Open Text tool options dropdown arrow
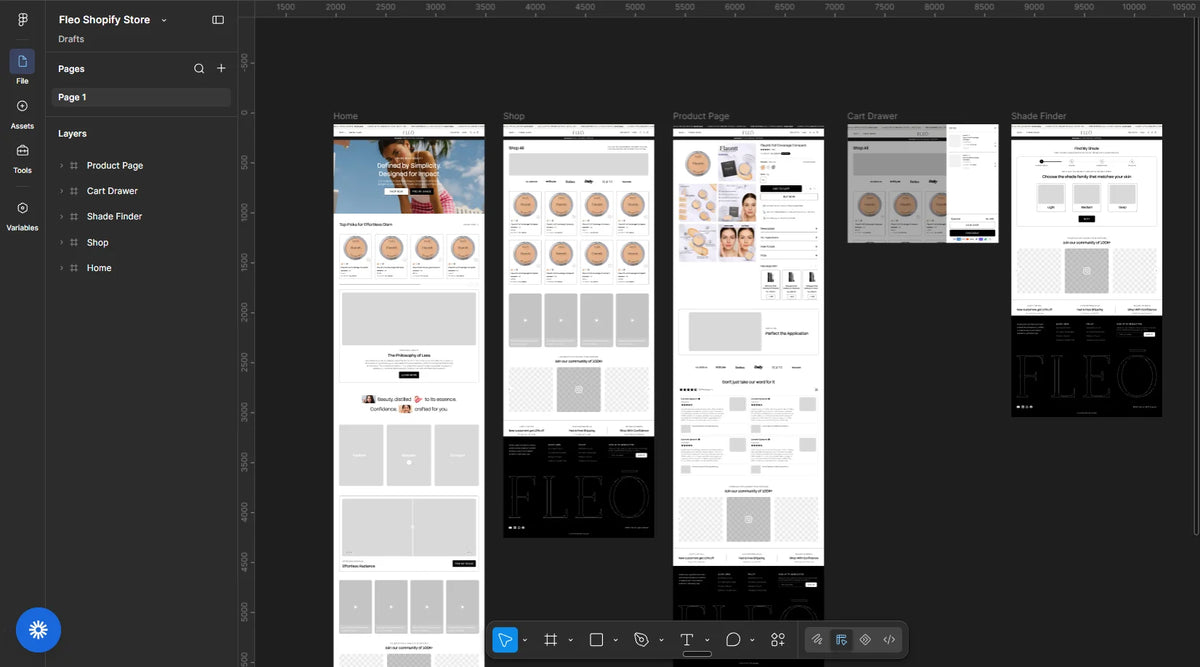The width and height of the screenshot is (1200, 667). click(707, 641)
